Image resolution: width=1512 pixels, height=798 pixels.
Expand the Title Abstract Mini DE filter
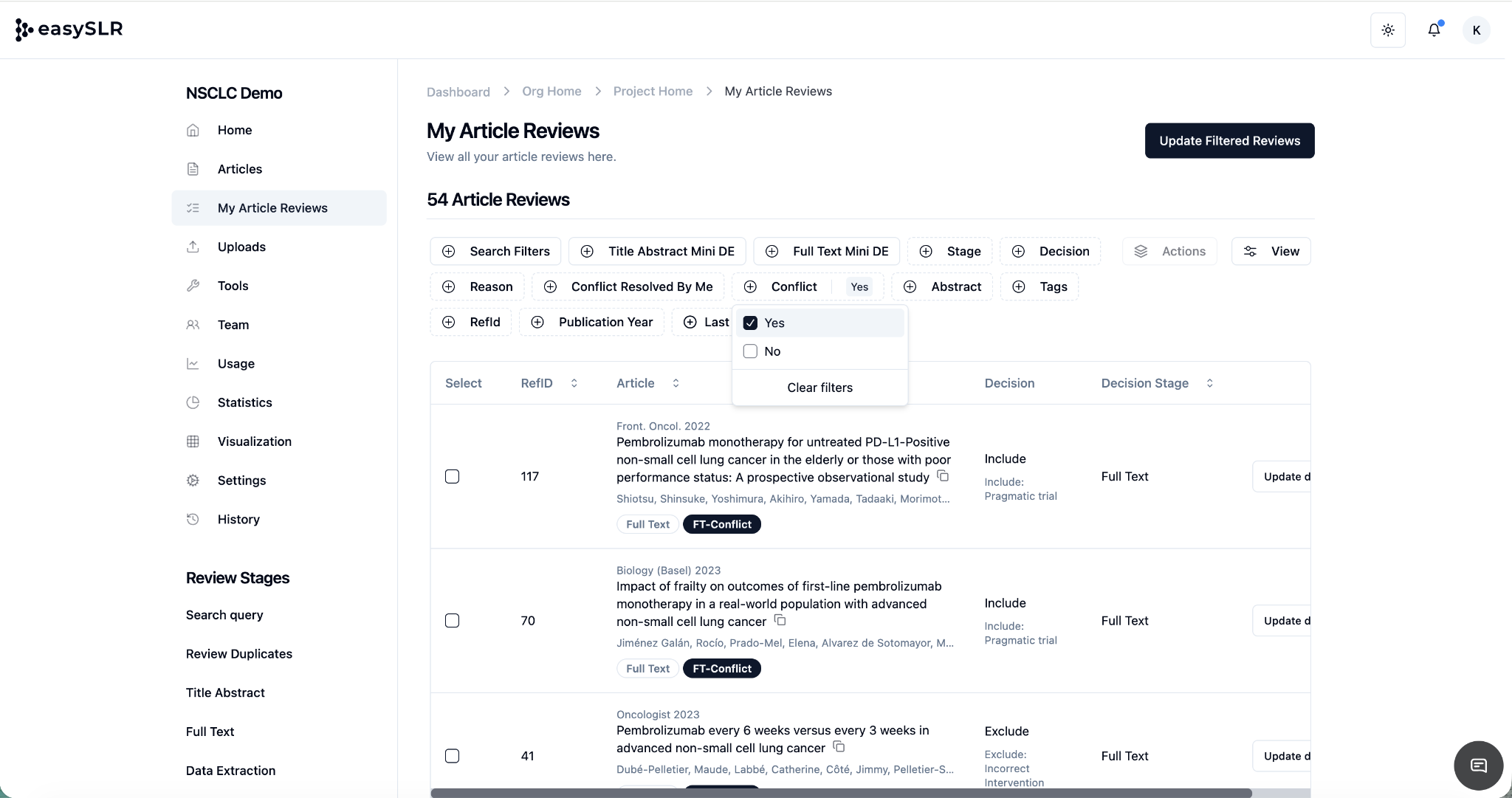click(657, 251)
